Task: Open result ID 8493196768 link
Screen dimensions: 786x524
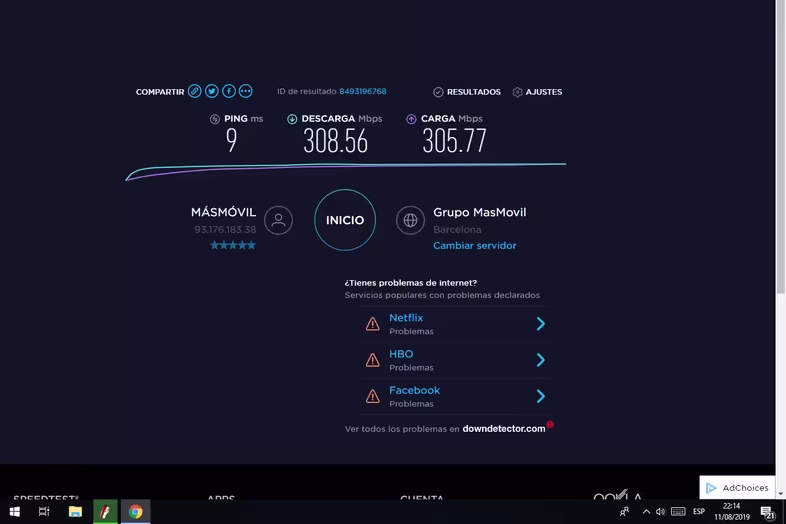Action: click(362, 91)
